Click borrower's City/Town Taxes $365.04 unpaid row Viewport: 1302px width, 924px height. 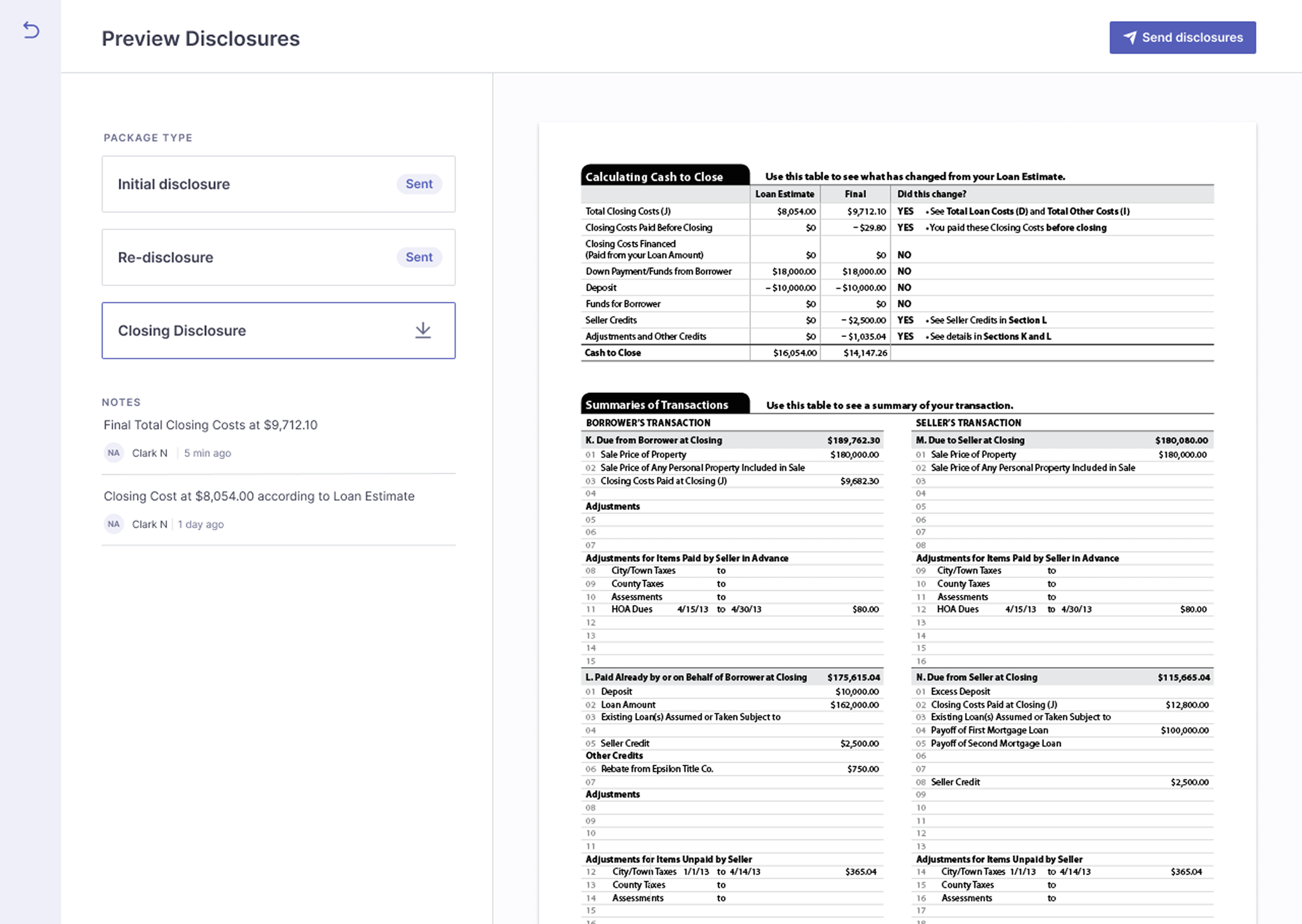(732, 872)
